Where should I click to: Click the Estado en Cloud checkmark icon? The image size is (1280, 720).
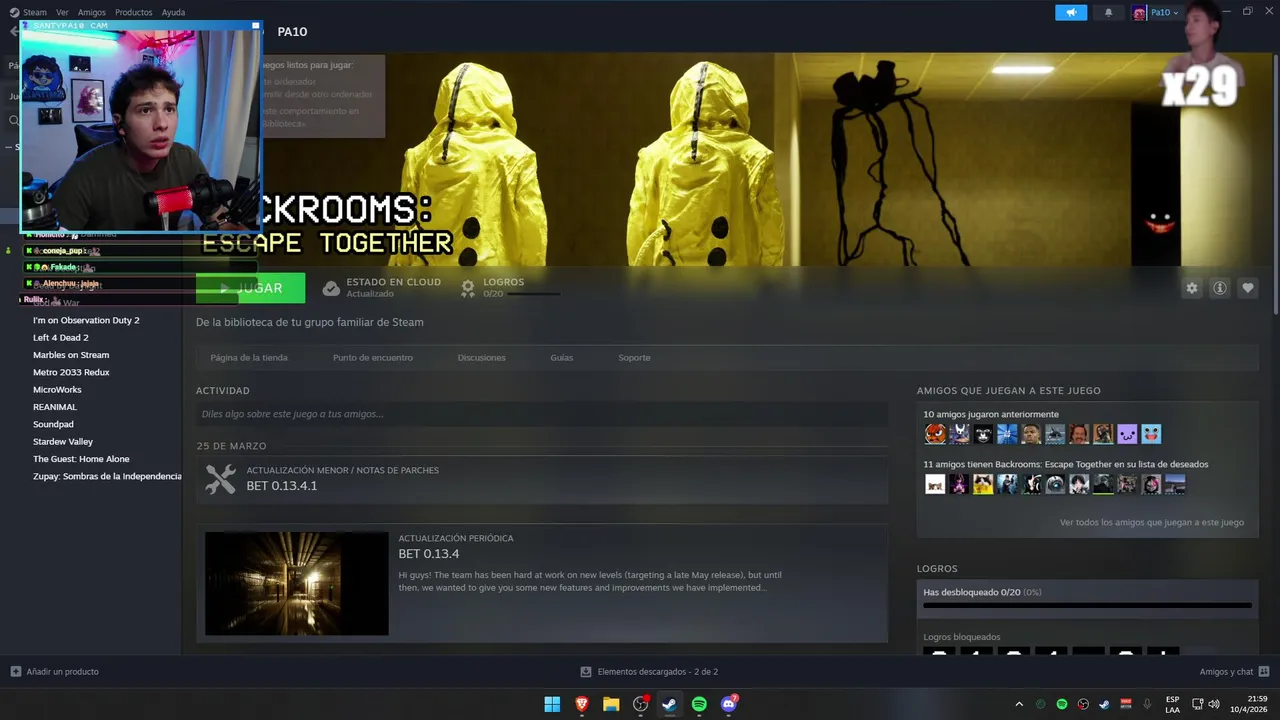point(331,288)
